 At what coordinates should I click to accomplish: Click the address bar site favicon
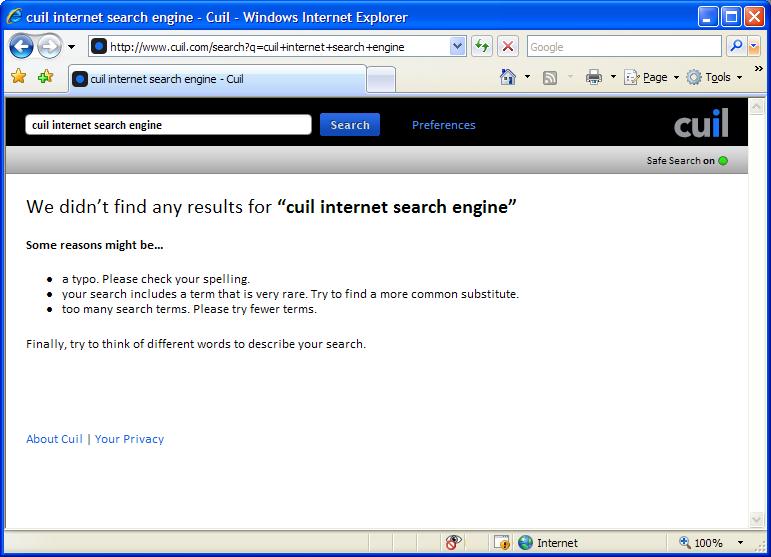click(x=99, y=47)
